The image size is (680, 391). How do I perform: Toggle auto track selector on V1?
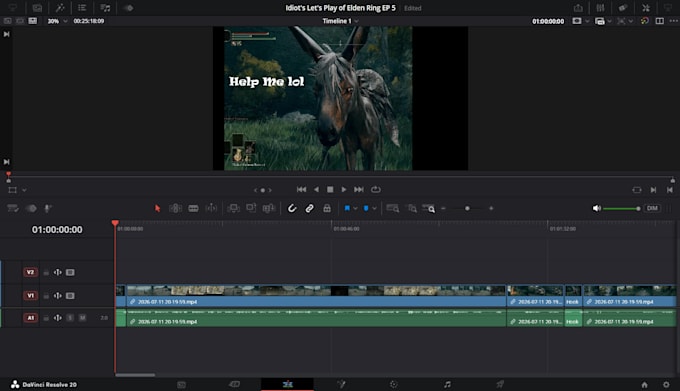(57, 296)
